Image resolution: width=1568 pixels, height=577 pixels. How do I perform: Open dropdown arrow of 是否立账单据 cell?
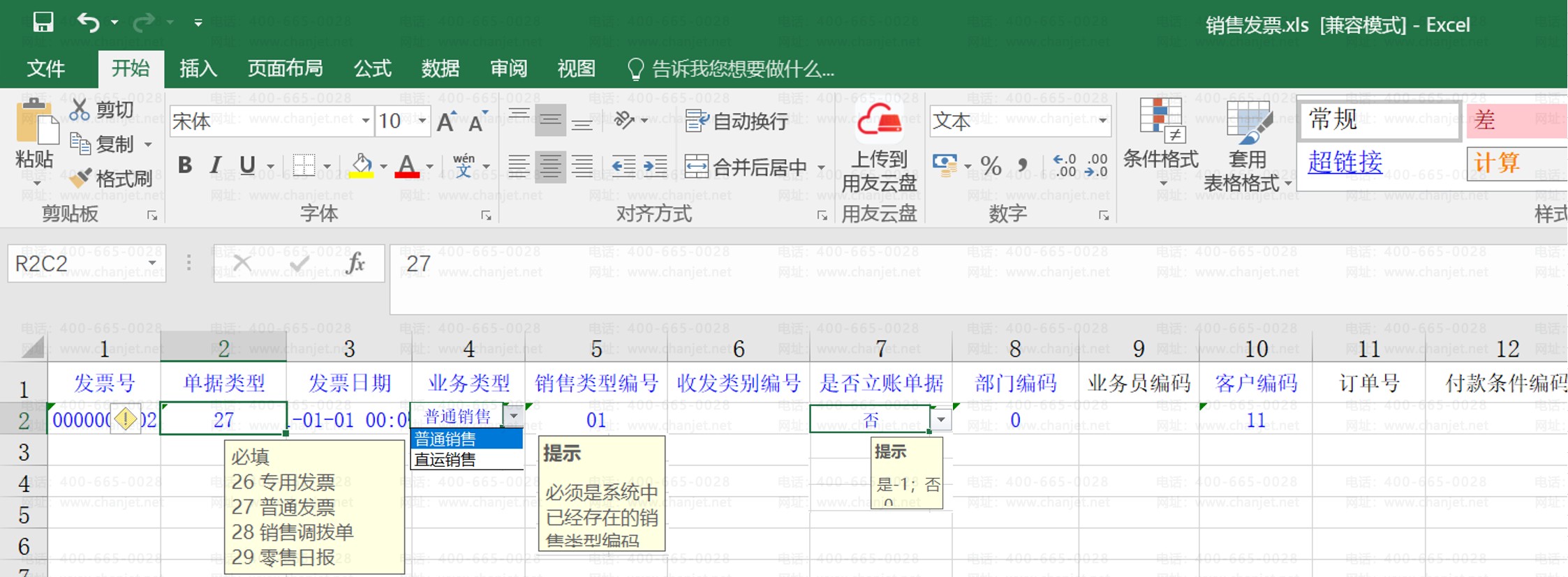tap(941, 419)
